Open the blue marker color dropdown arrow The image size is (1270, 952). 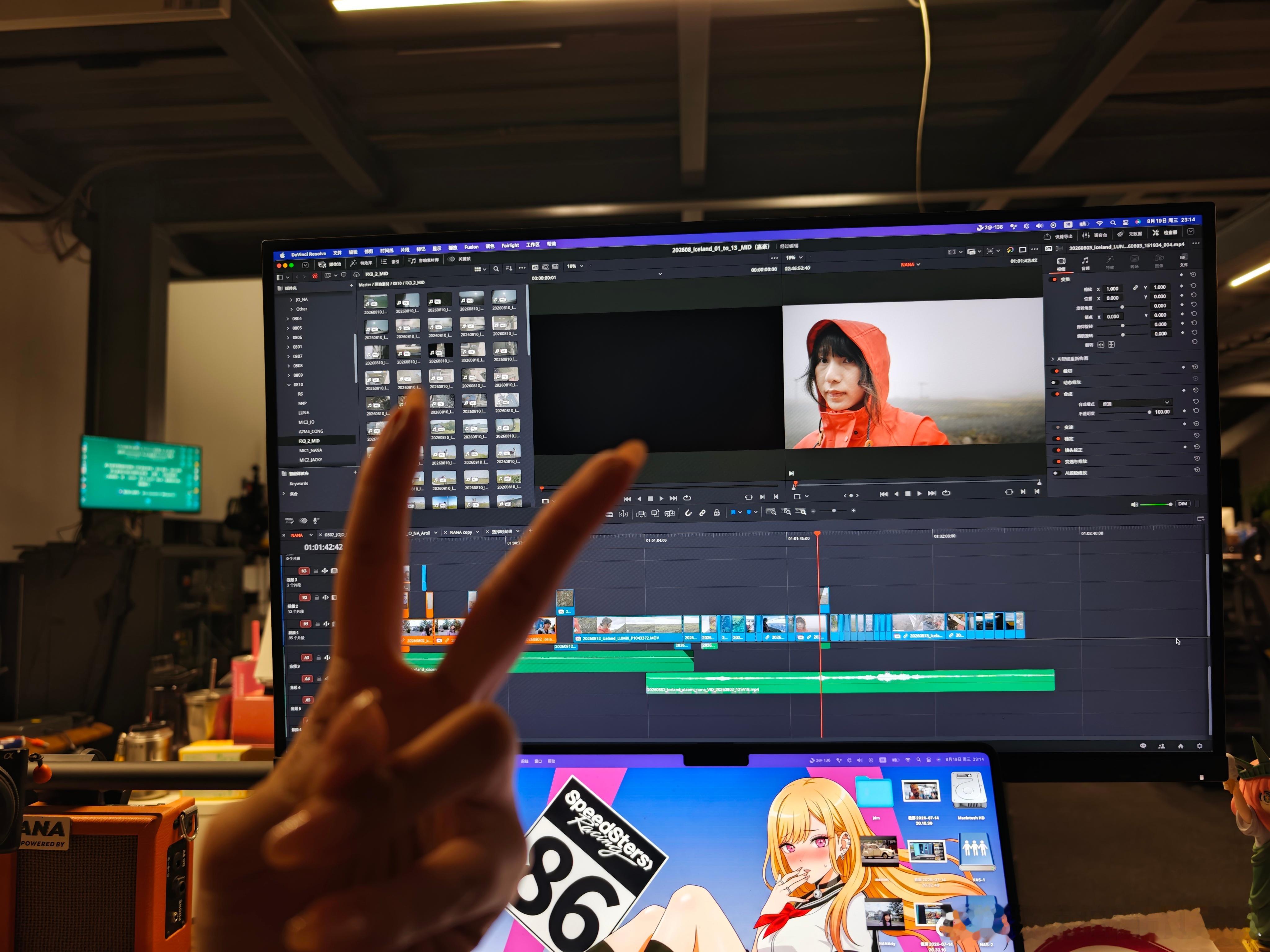(x=756, y=512)
